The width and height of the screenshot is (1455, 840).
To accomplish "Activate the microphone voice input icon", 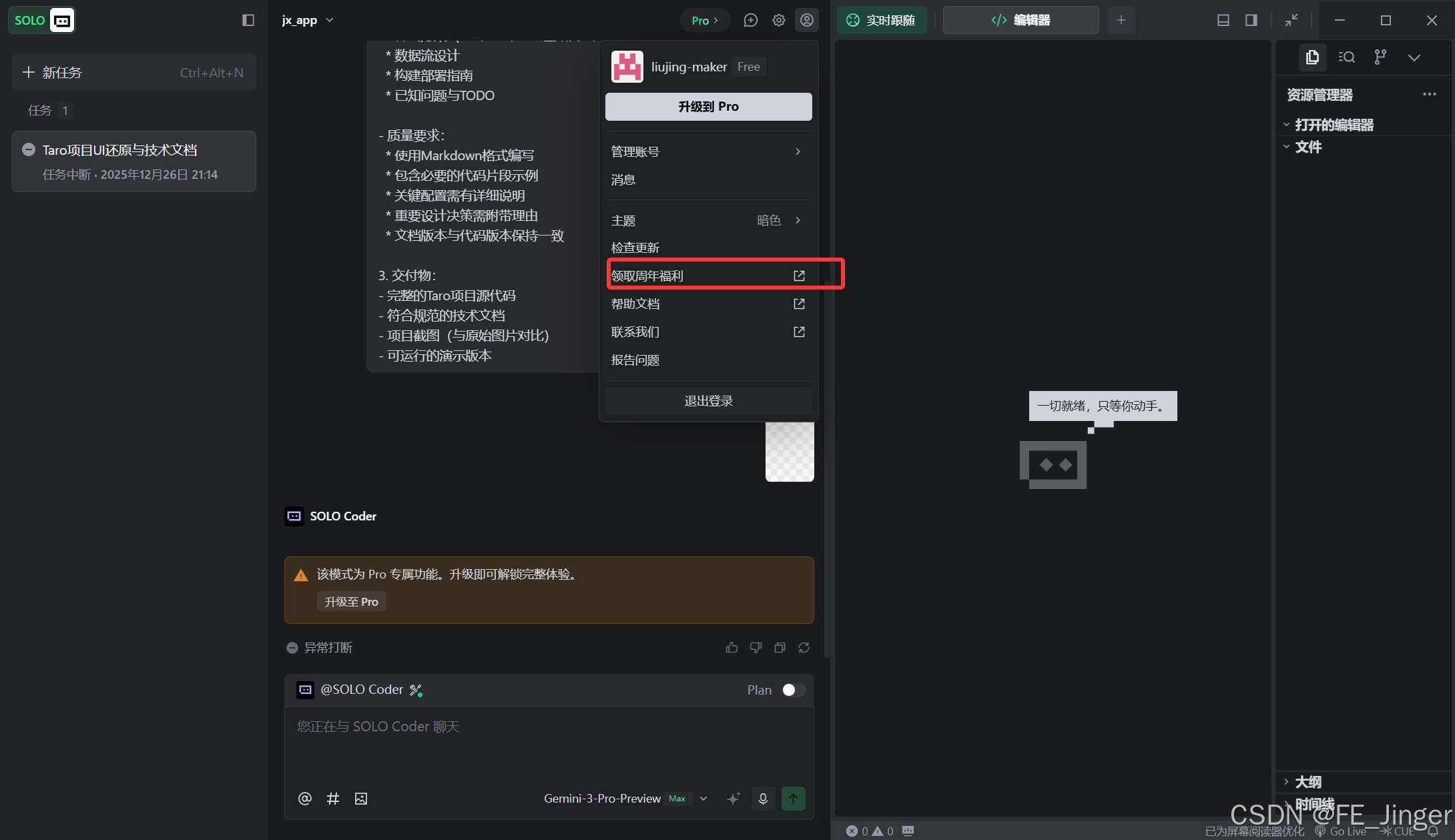I will coord(763,798).
